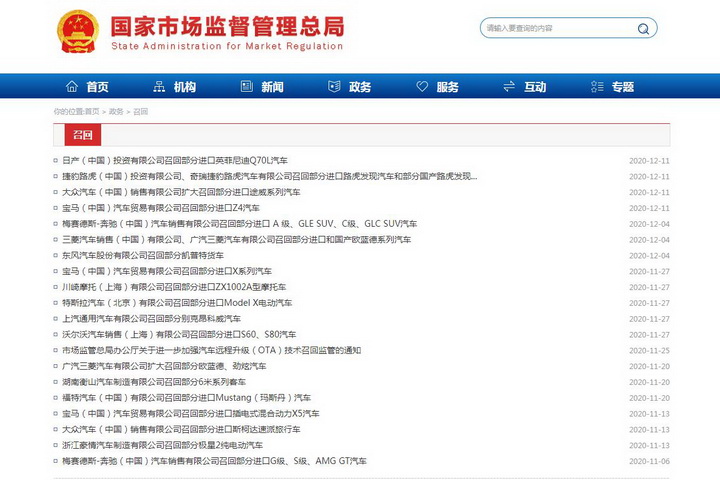Click the organization icon beside 机构
Screen dimensions: 720x480
click(x=159, y=86)
